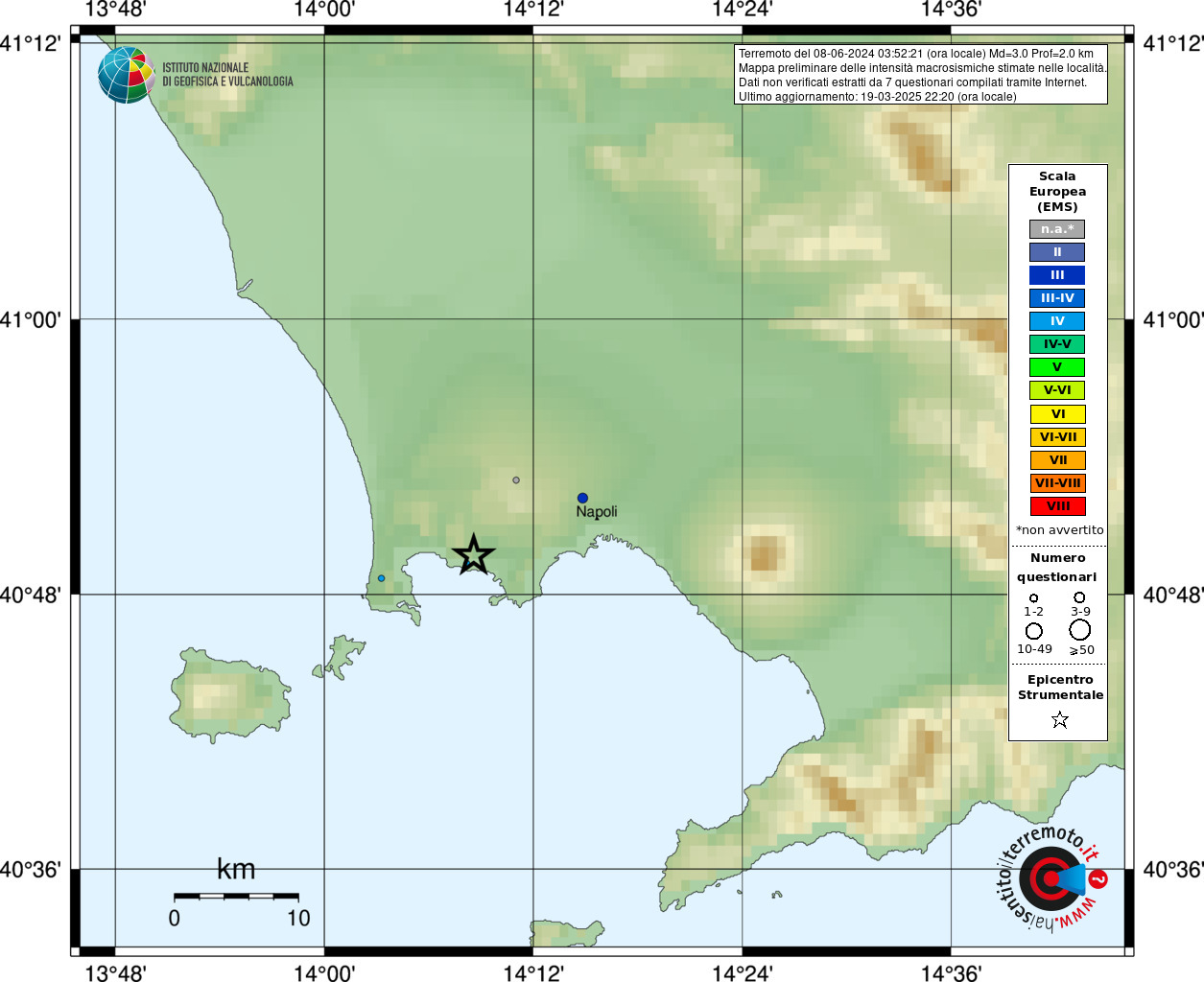The height and width of the screenshot is (982, 1204).
Task: Click the epicenter star marker on the map
Action: [473, 555]
